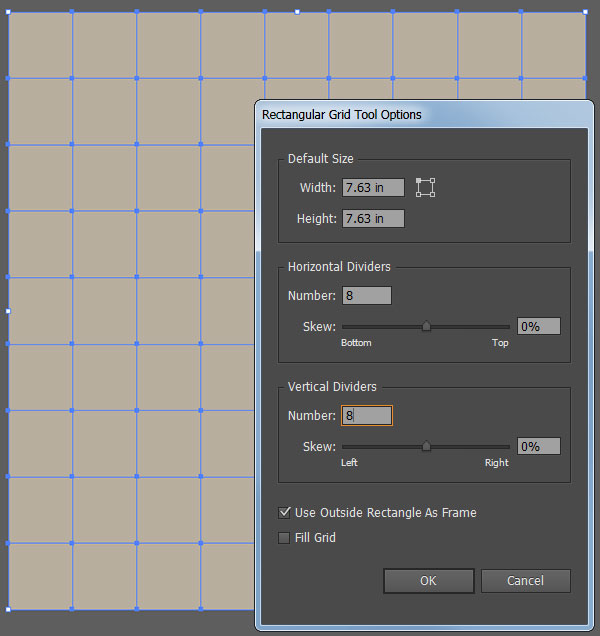Click the Height input field

pos(373,219)
